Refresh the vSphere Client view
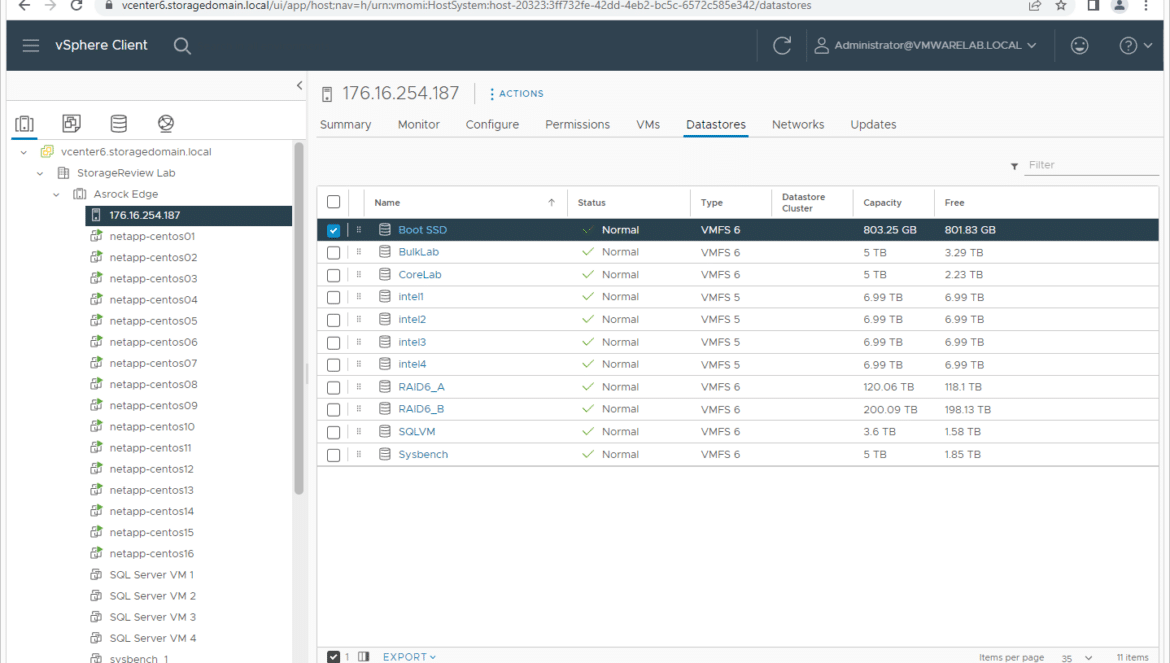1170x663 pixels. pos(782,45)
